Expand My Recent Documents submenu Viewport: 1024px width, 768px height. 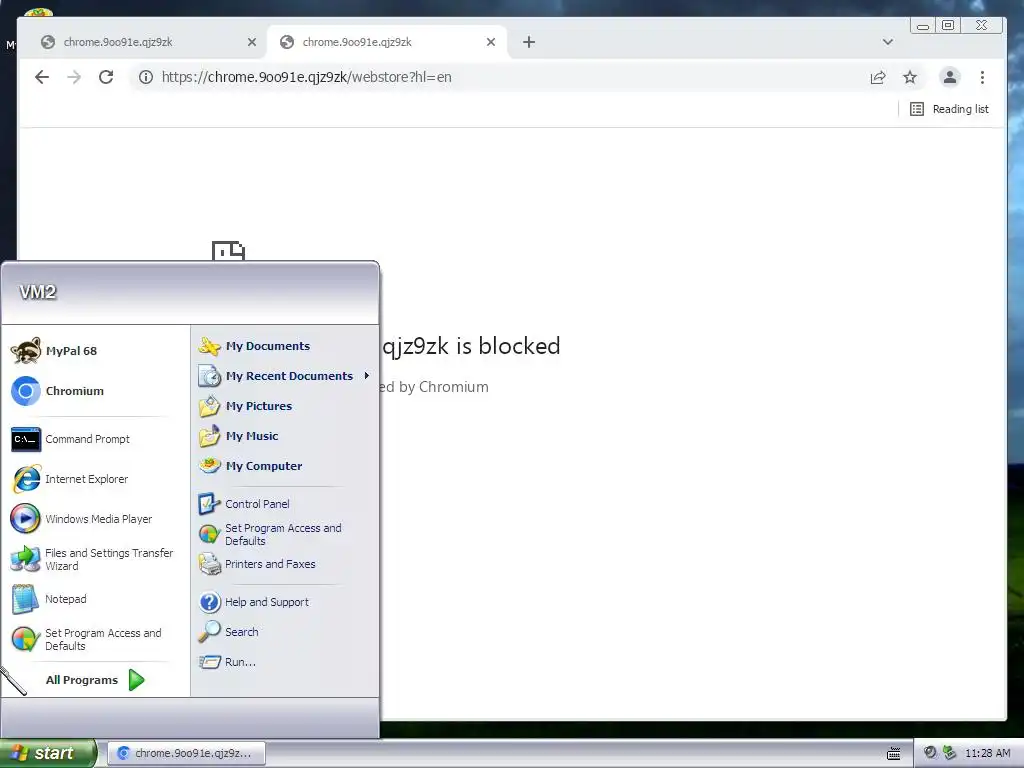[x=285, y=376]
